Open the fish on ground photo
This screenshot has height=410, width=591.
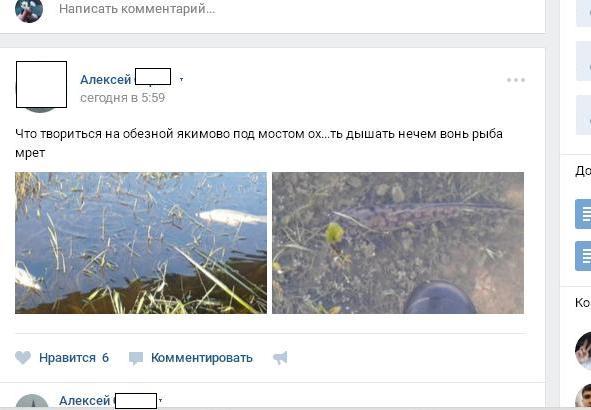[398, 243]
